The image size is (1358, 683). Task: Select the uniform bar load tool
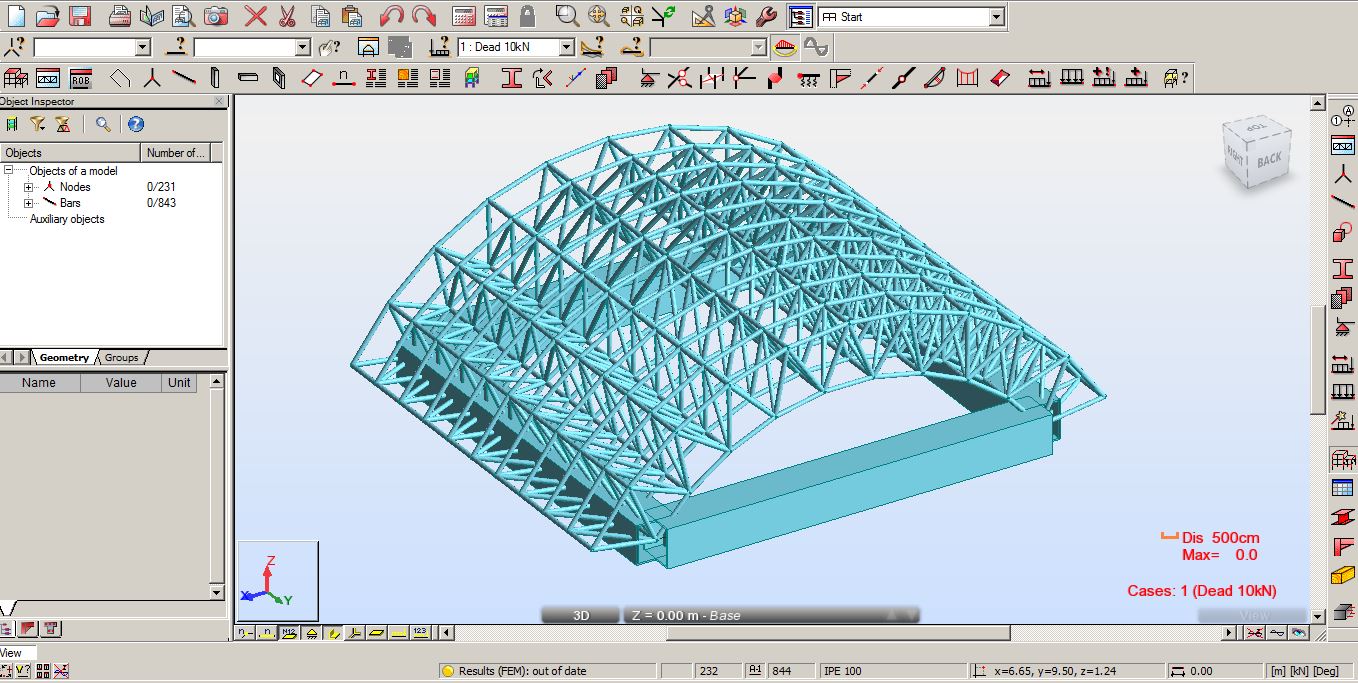(x=1071, y=77)
